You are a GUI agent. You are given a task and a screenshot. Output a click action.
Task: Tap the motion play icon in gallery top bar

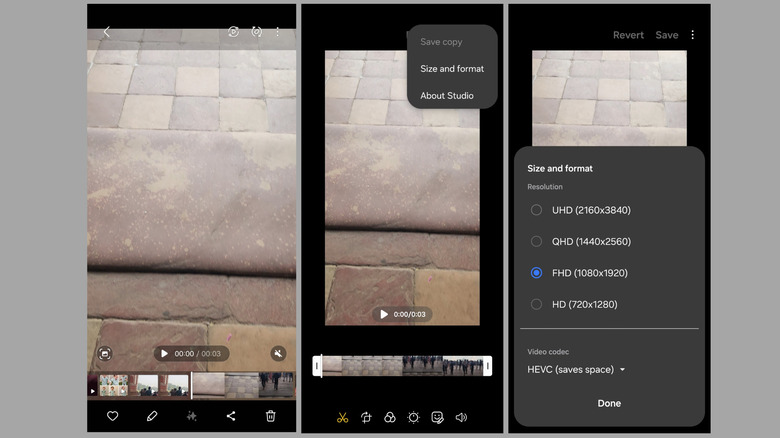(233, 32)
